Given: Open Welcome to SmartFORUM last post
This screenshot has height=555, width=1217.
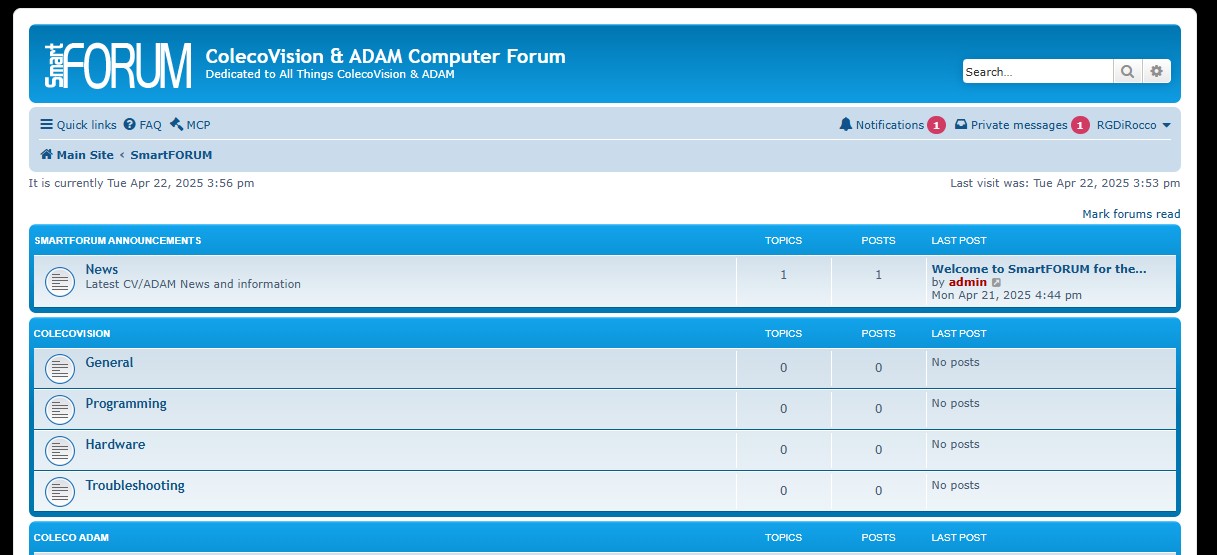Looking at the screenshot, I should [1039, 268].
